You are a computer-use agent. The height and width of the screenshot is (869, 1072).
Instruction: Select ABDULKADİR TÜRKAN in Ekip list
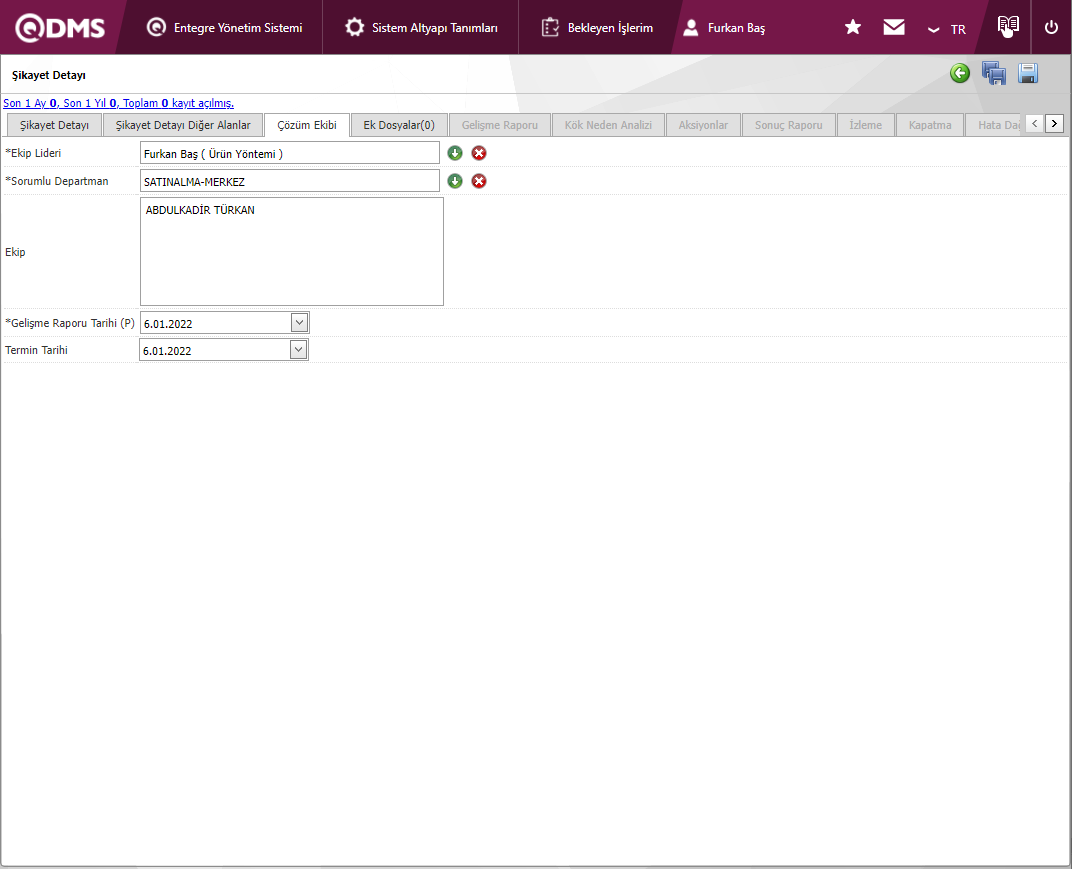coord(200,210)
